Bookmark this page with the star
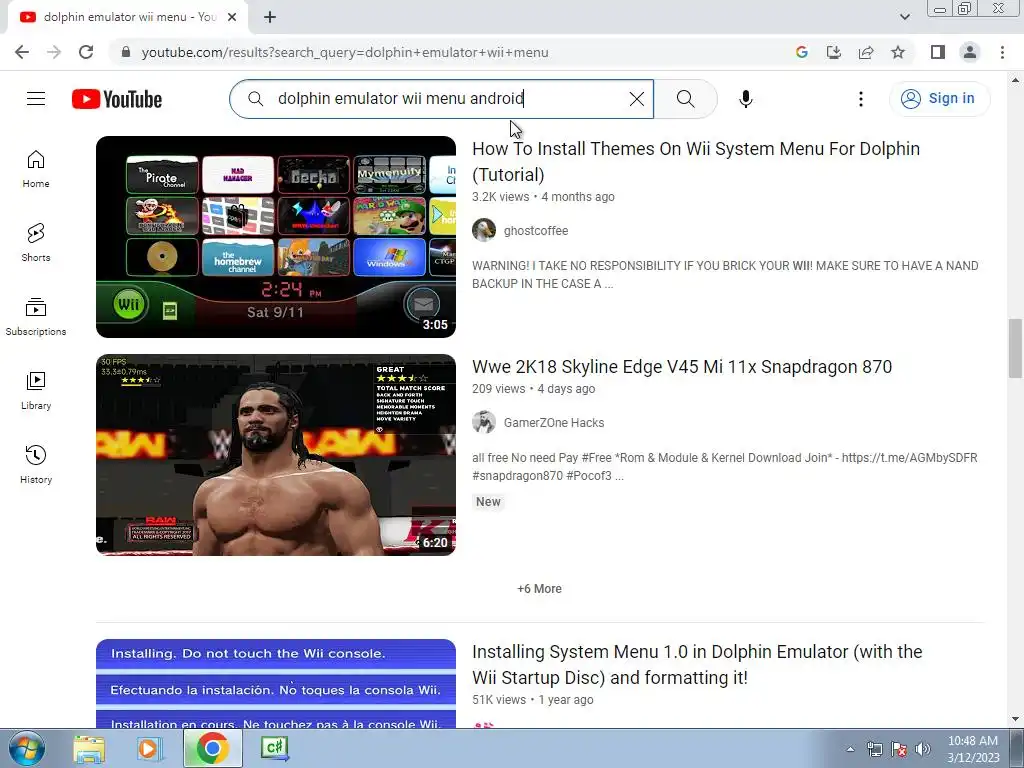Screen dimensions: 1024x768 898,52
